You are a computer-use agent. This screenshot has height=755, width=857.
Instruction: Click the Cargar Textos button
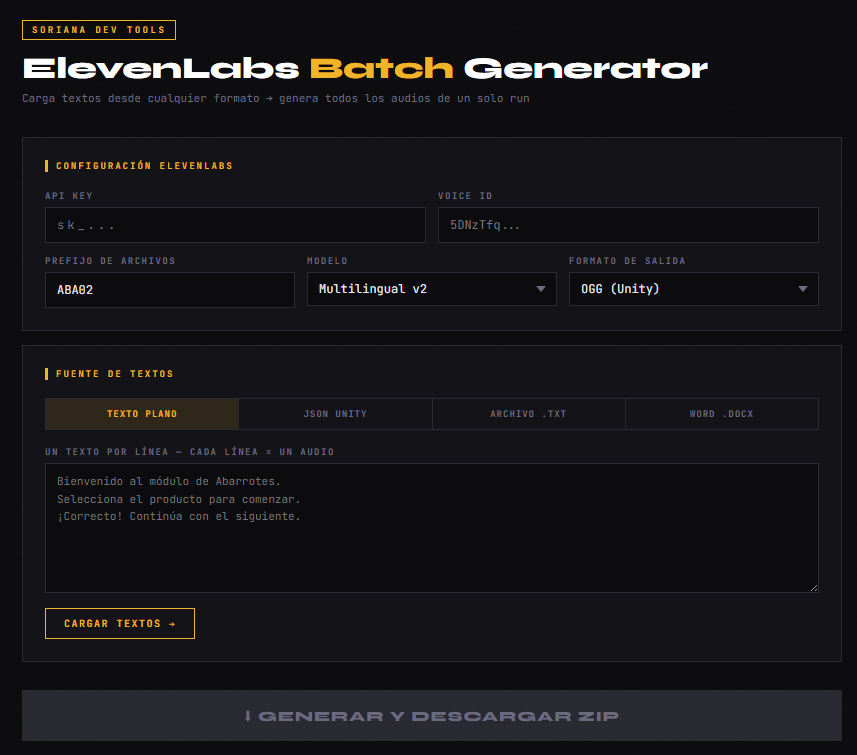(120, 623)
